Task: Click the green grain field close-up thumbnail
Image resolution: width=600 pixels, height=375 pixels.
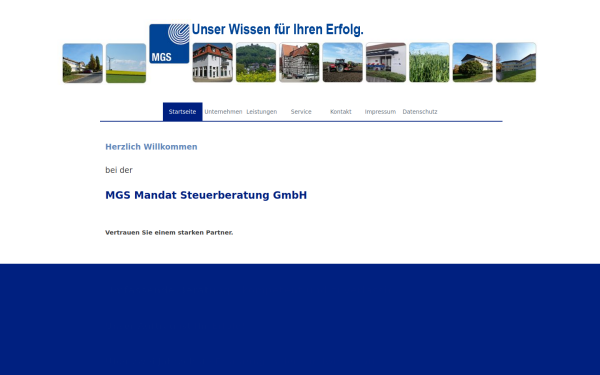Action: pos(429,62)
